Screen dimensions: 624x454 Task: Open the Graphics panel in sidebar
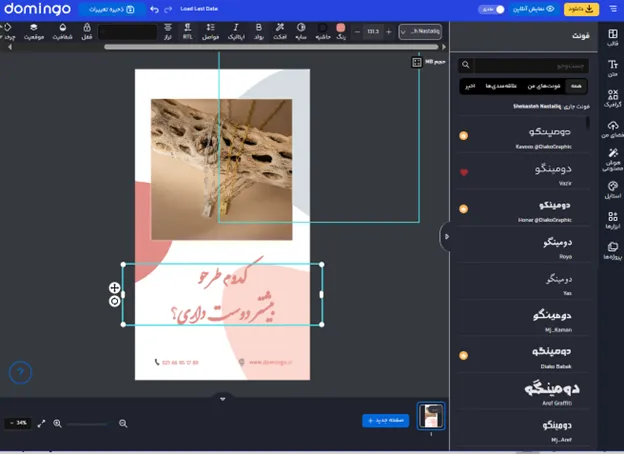click(613, 98)
